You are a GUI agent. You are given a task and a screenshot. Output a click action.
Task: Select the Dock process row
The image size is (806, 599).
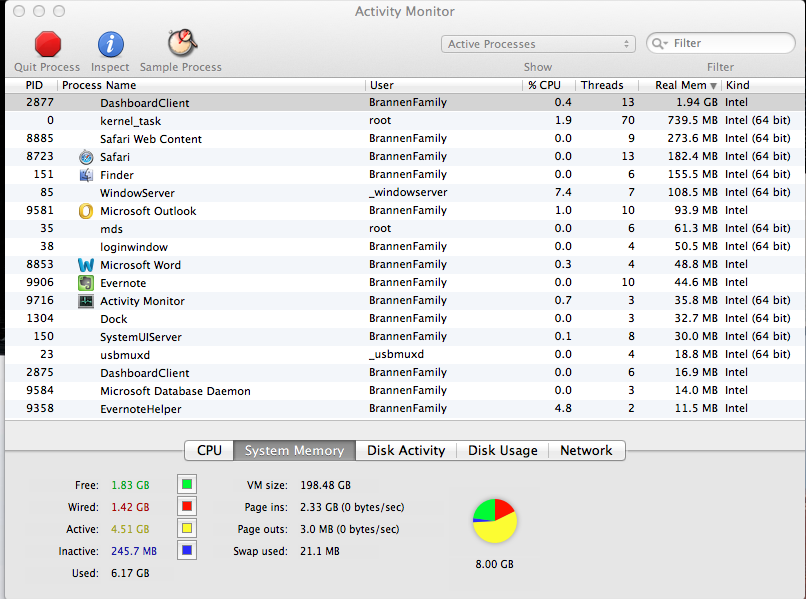(405, 318)
